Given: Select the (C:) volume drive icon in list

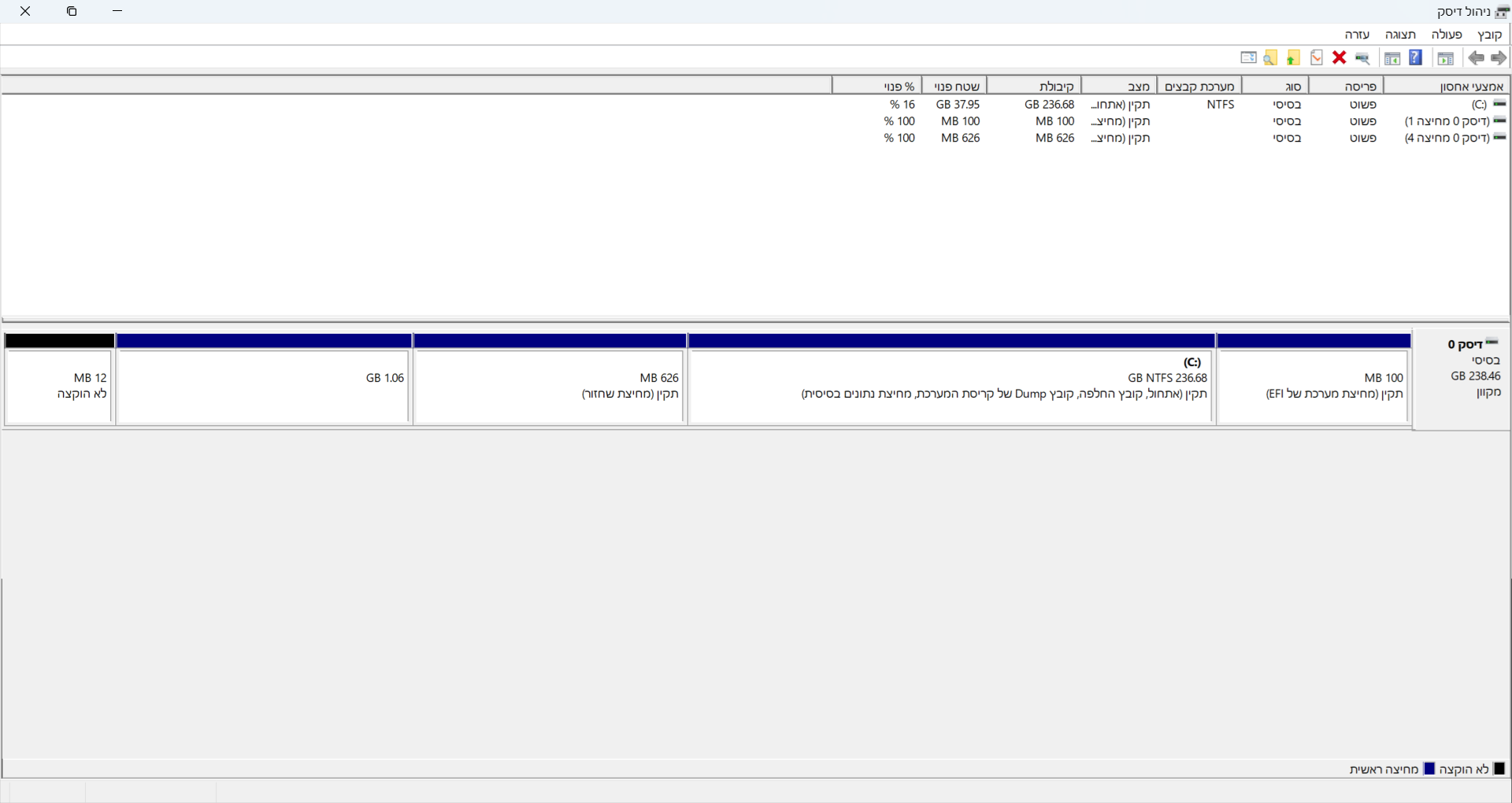Looking at the screenshot, I should [1500, 104].
